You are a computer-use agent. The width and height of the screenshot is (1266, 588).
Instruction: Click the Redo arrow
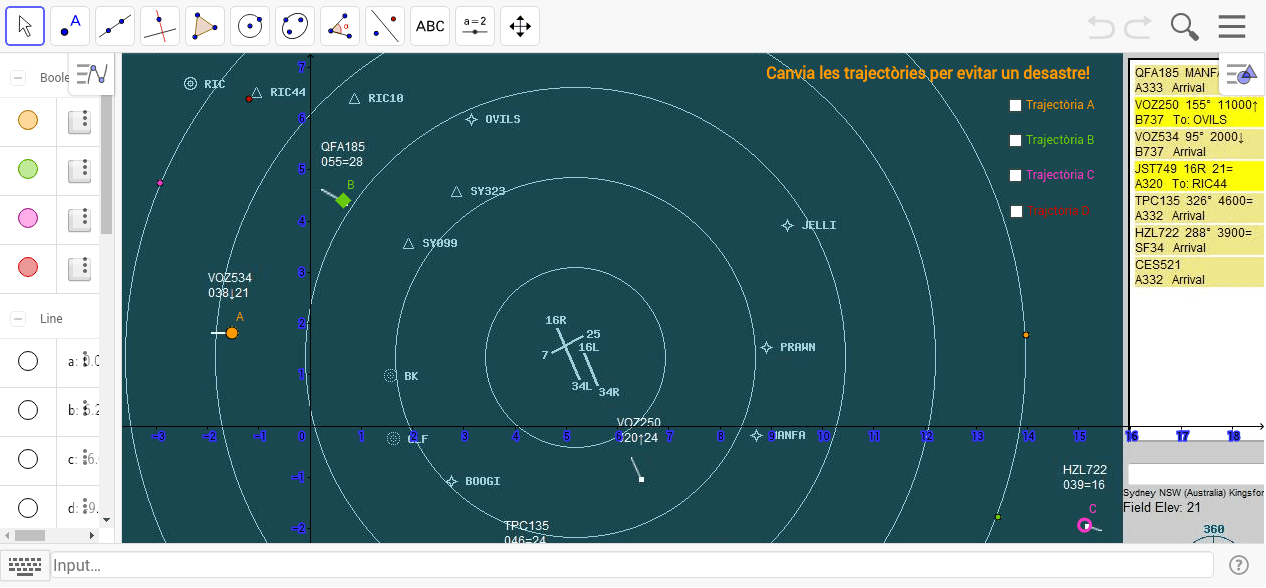coord(1139,27)
